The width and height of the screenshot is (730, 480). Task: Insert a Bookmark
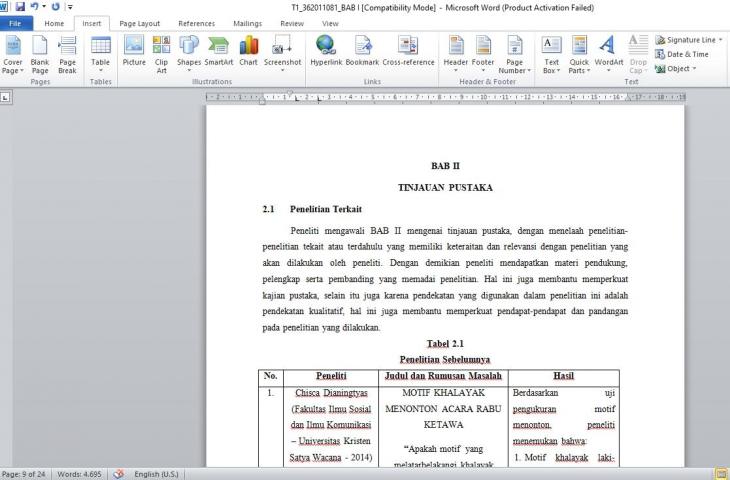(x=362, y=51)
